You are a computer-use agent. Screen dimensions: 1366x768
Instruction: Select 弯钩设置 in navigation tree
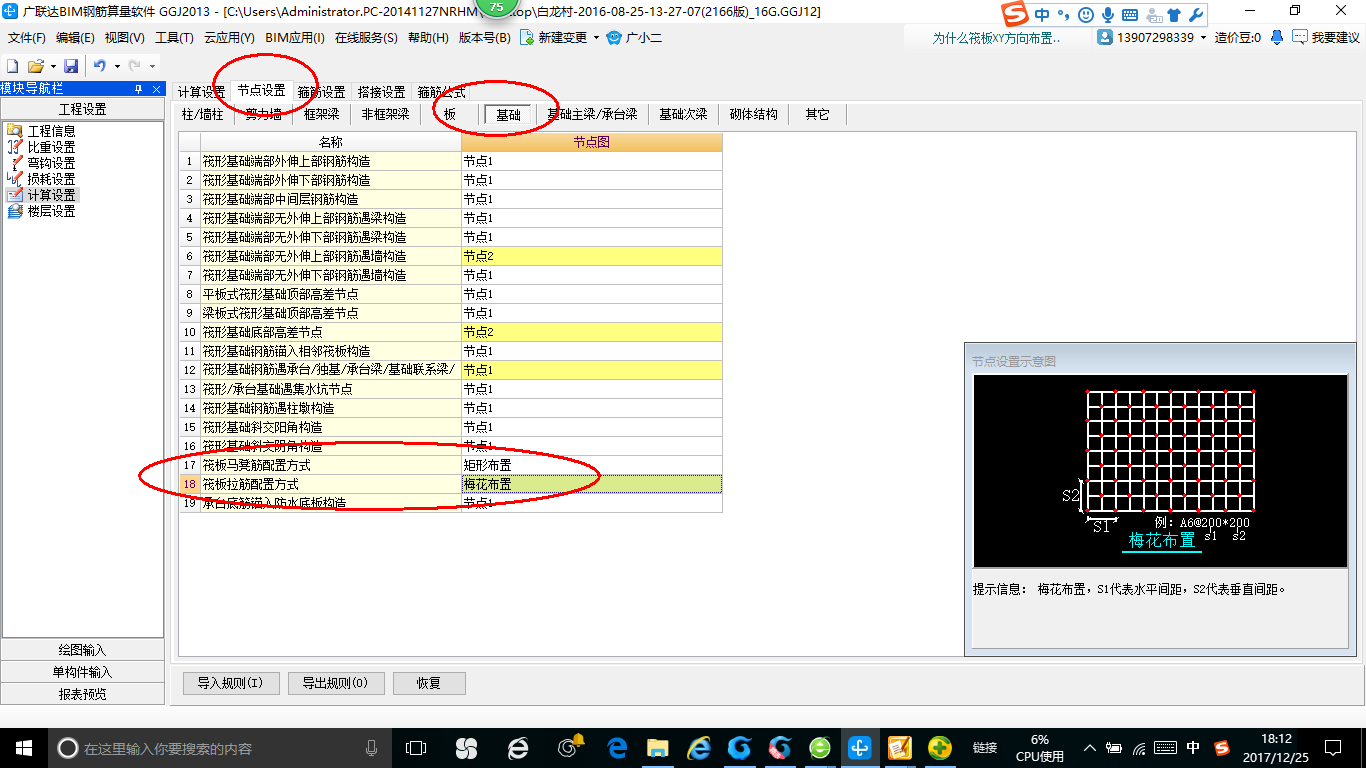point(51,163)
